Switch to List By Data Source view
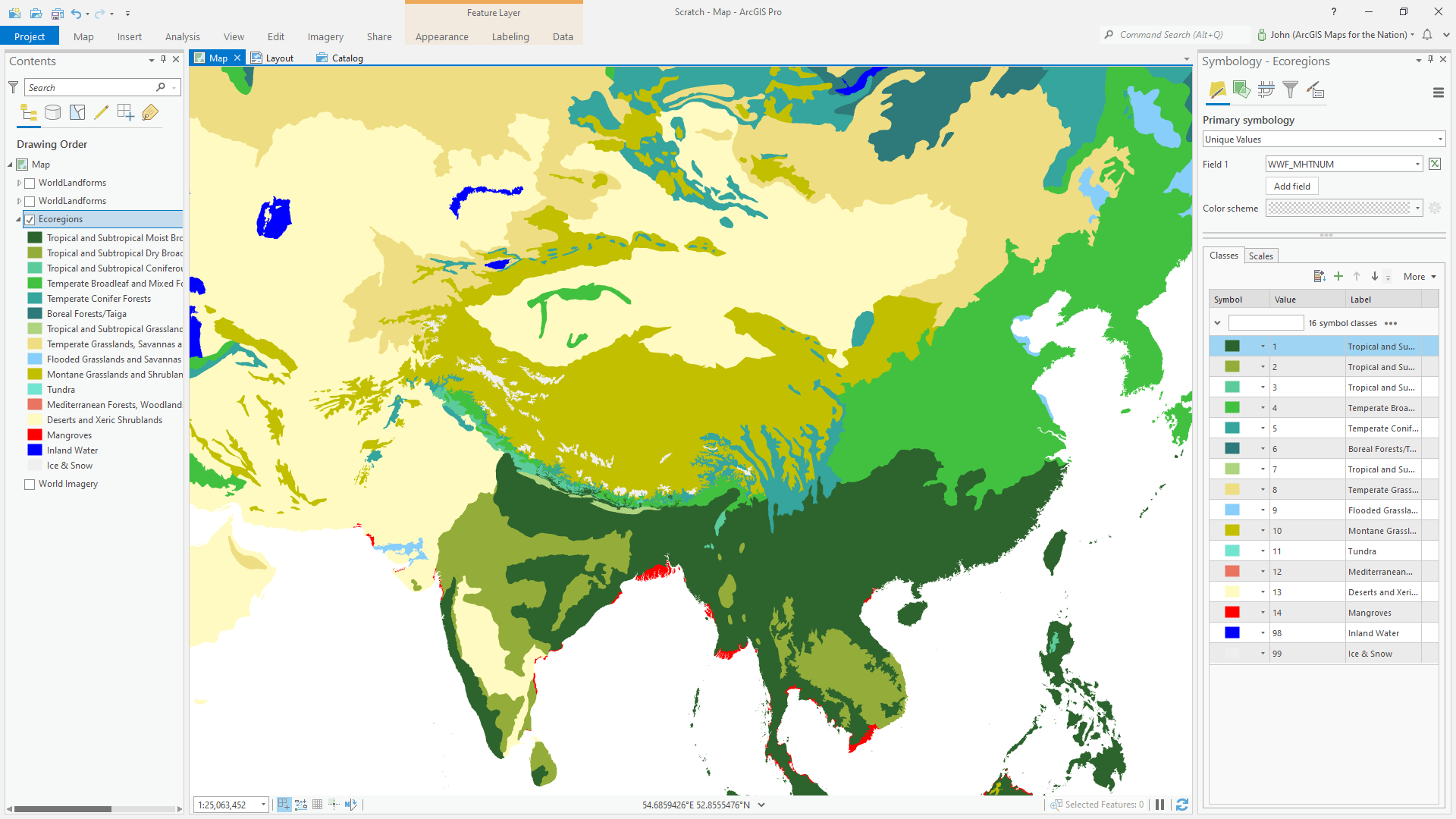Image resolution: width=1456 pixels, height=819 pixels. (x=53, y=113)
